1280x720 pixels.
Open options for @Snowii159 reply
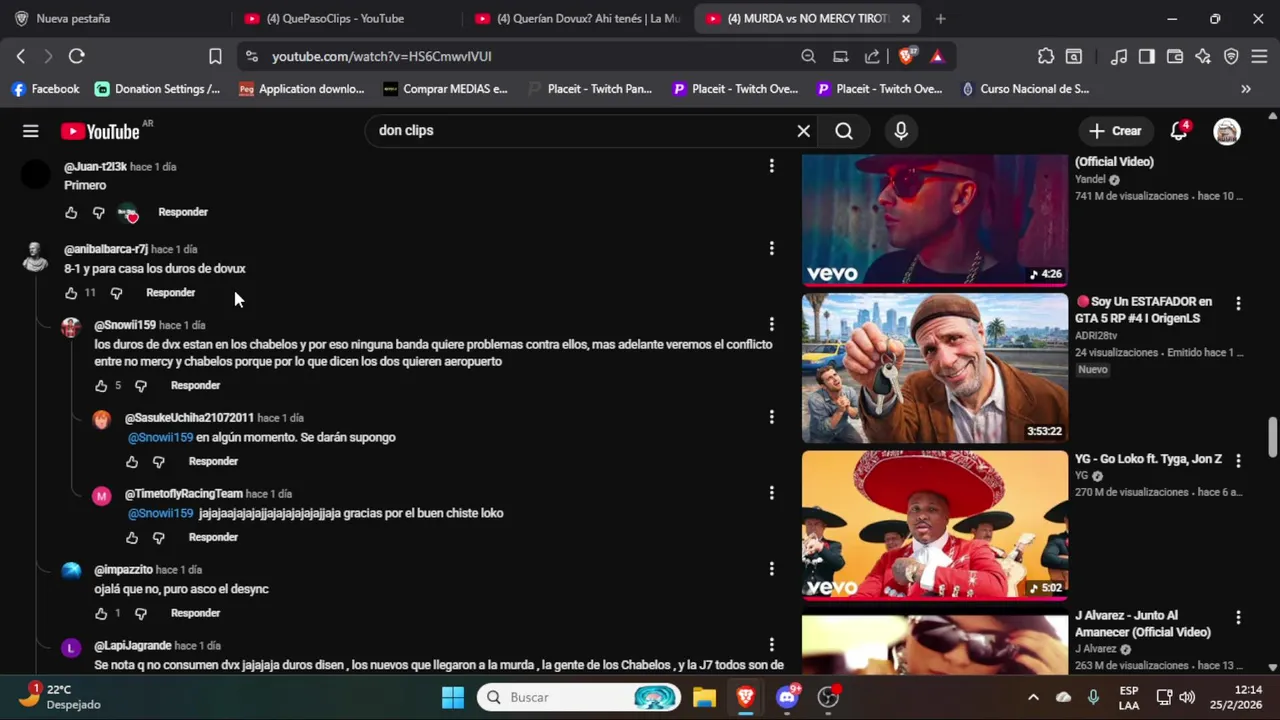(x=771, y=324)
